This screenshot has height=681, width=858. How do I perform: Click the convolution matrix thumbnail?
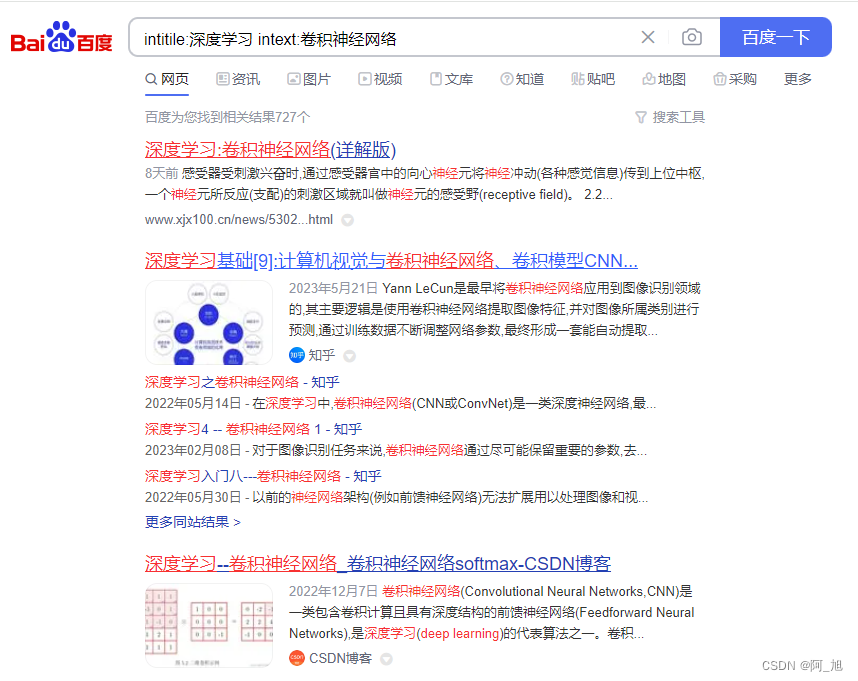click(209, 625)
